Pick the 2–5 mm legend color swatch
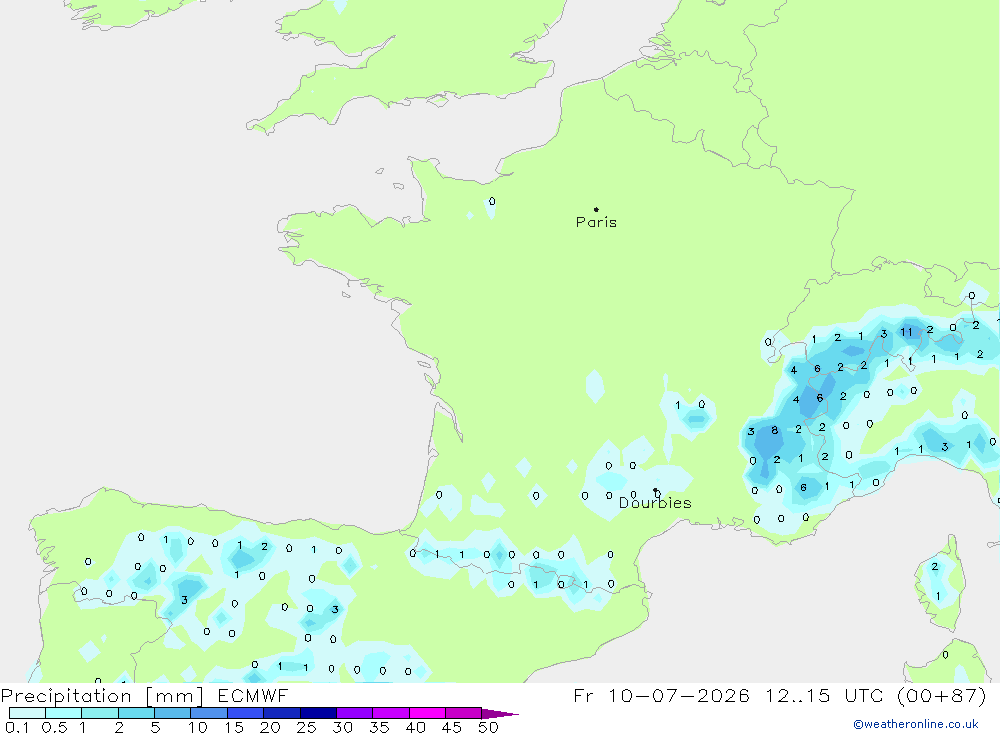The image size is (1000, 733). 136,713
